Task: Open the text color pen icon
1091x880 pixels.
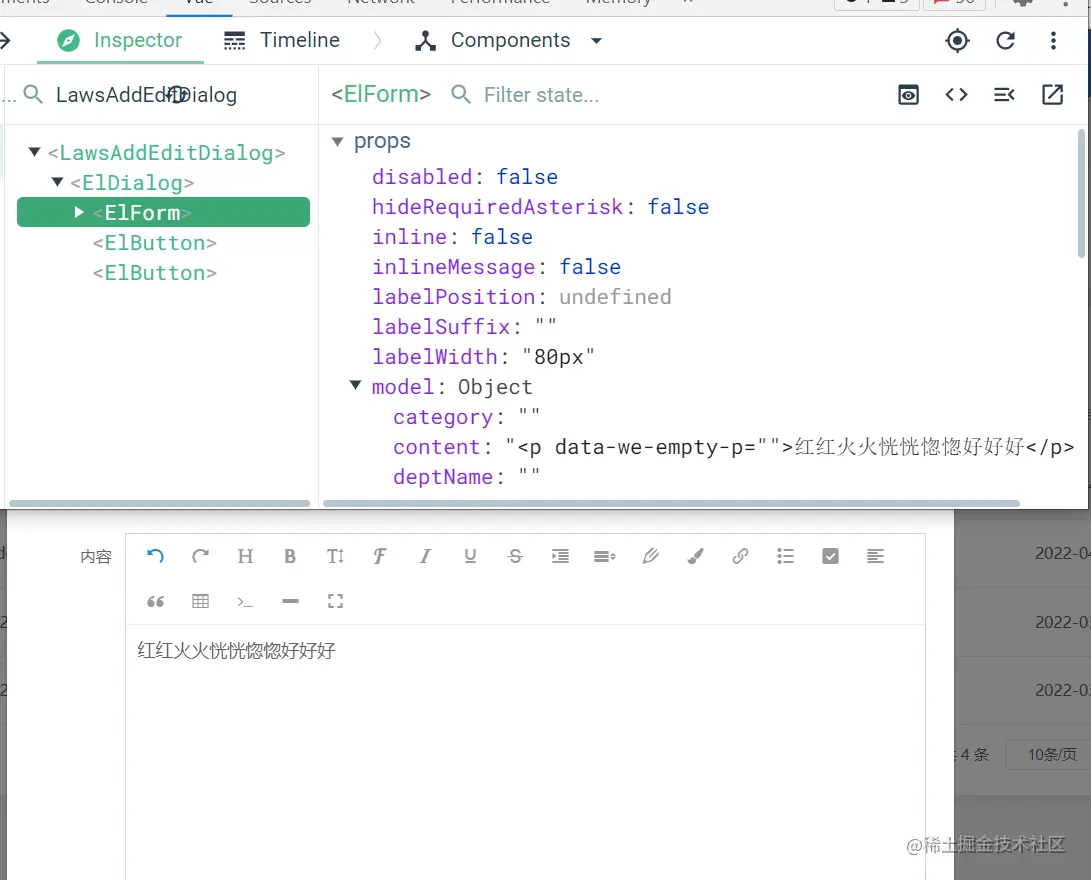Action: [651, 556]
